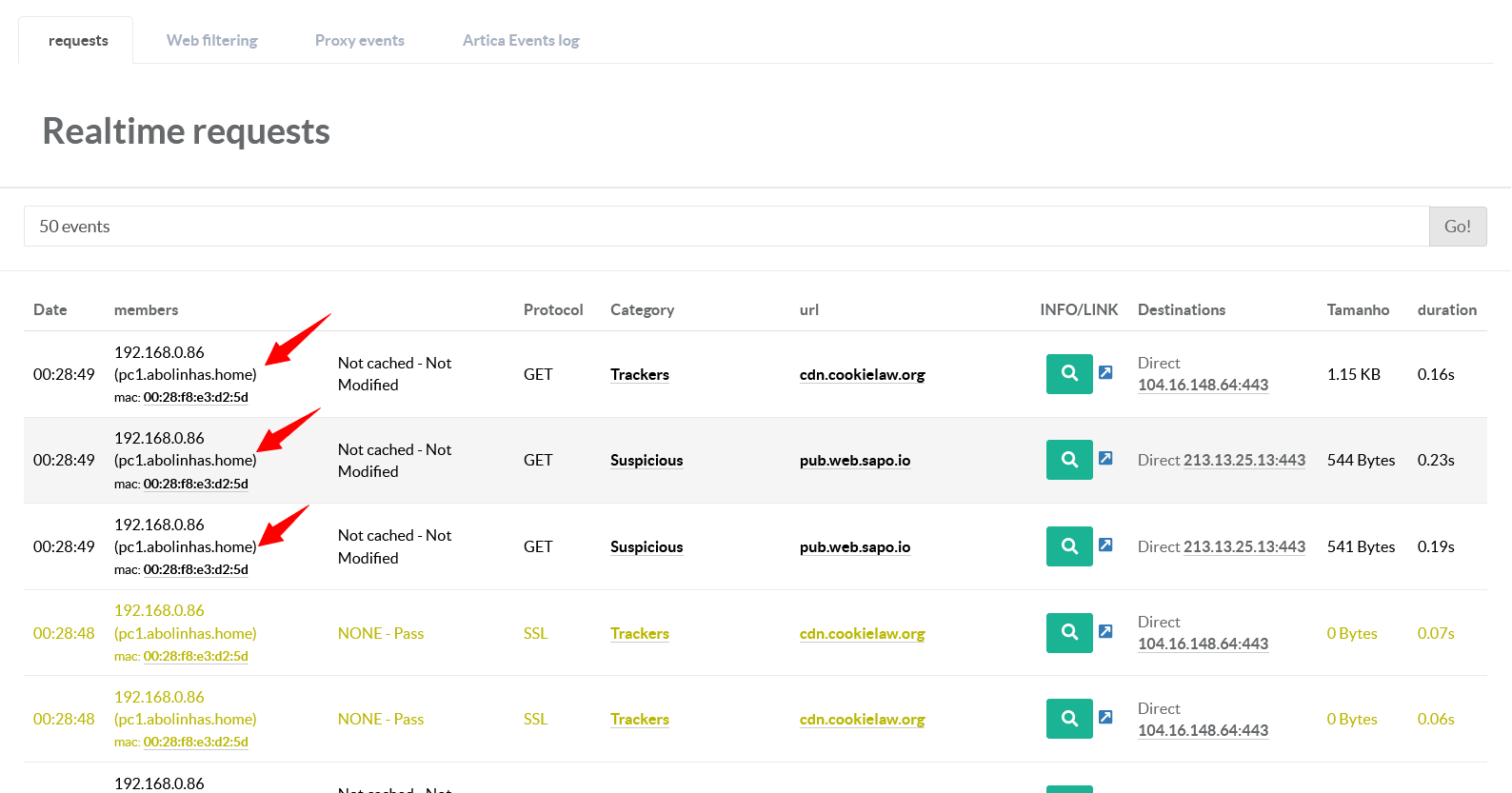Image resolution: width=1512 pixels, height=793 pixels.
Task: Click pub.web.sapo.io url in 544 Bytes row
Action: coord(854,461)
